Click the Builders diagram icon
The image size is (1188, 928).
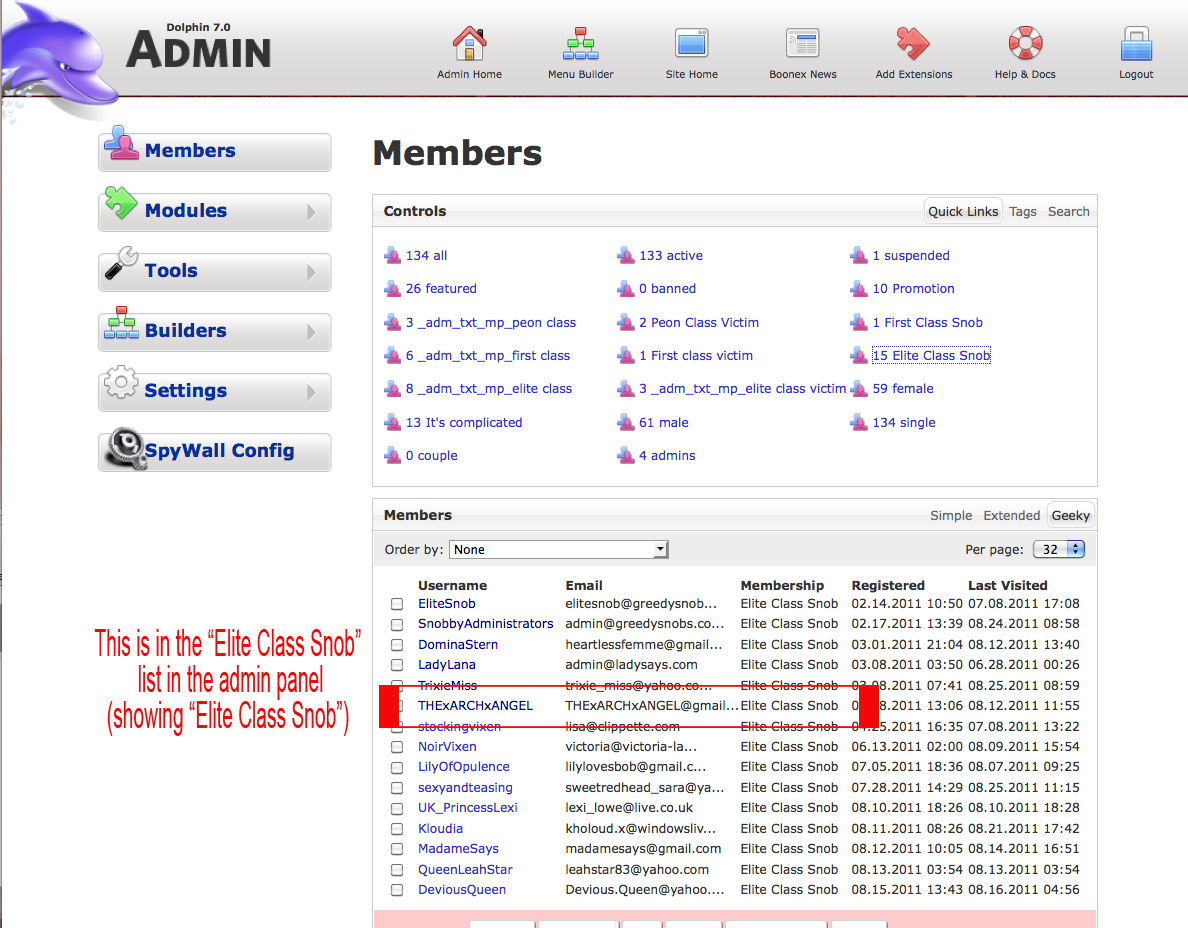(121, 323)
